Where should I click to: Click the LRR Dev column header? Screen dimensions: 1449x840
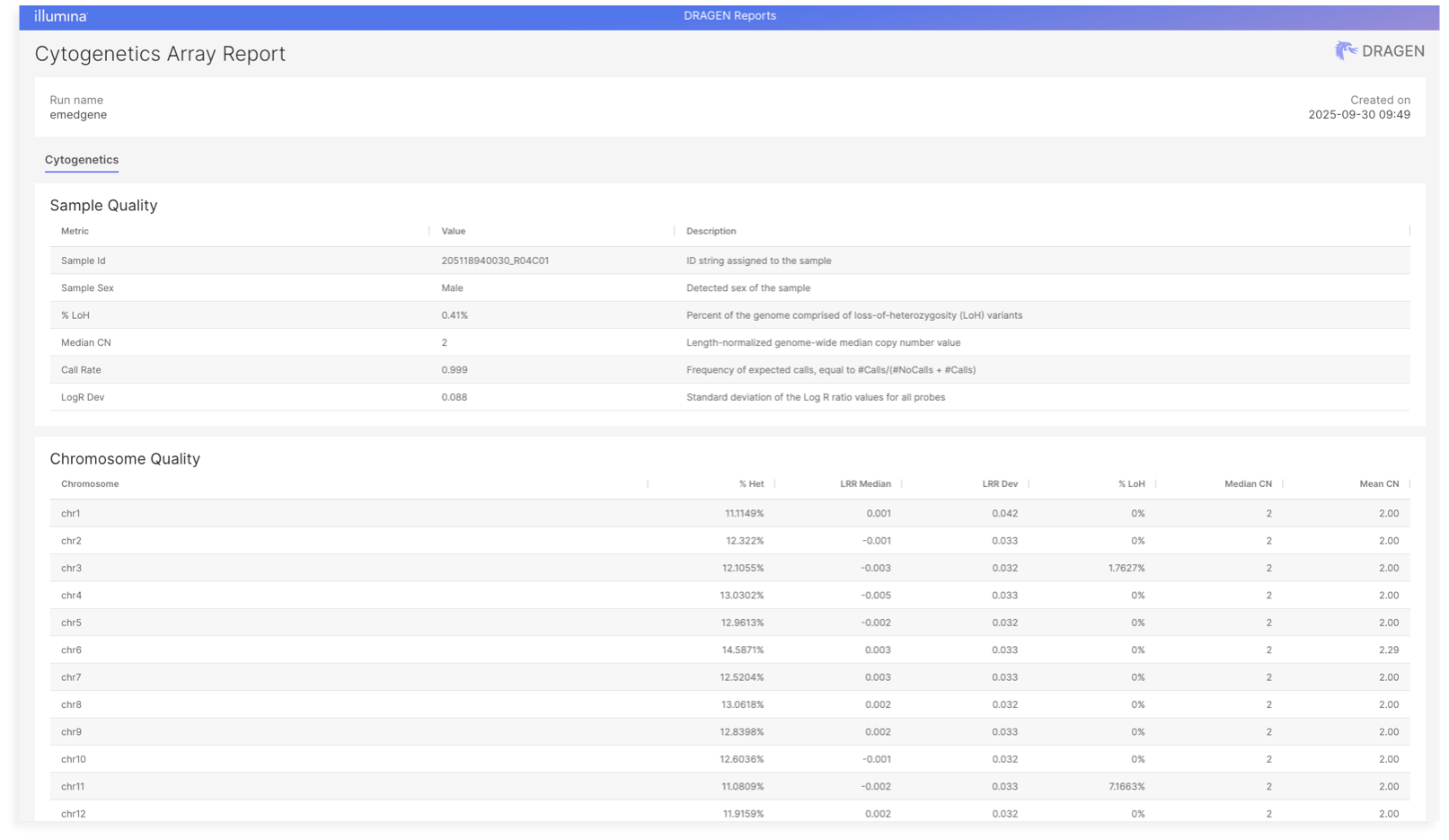1000,484
